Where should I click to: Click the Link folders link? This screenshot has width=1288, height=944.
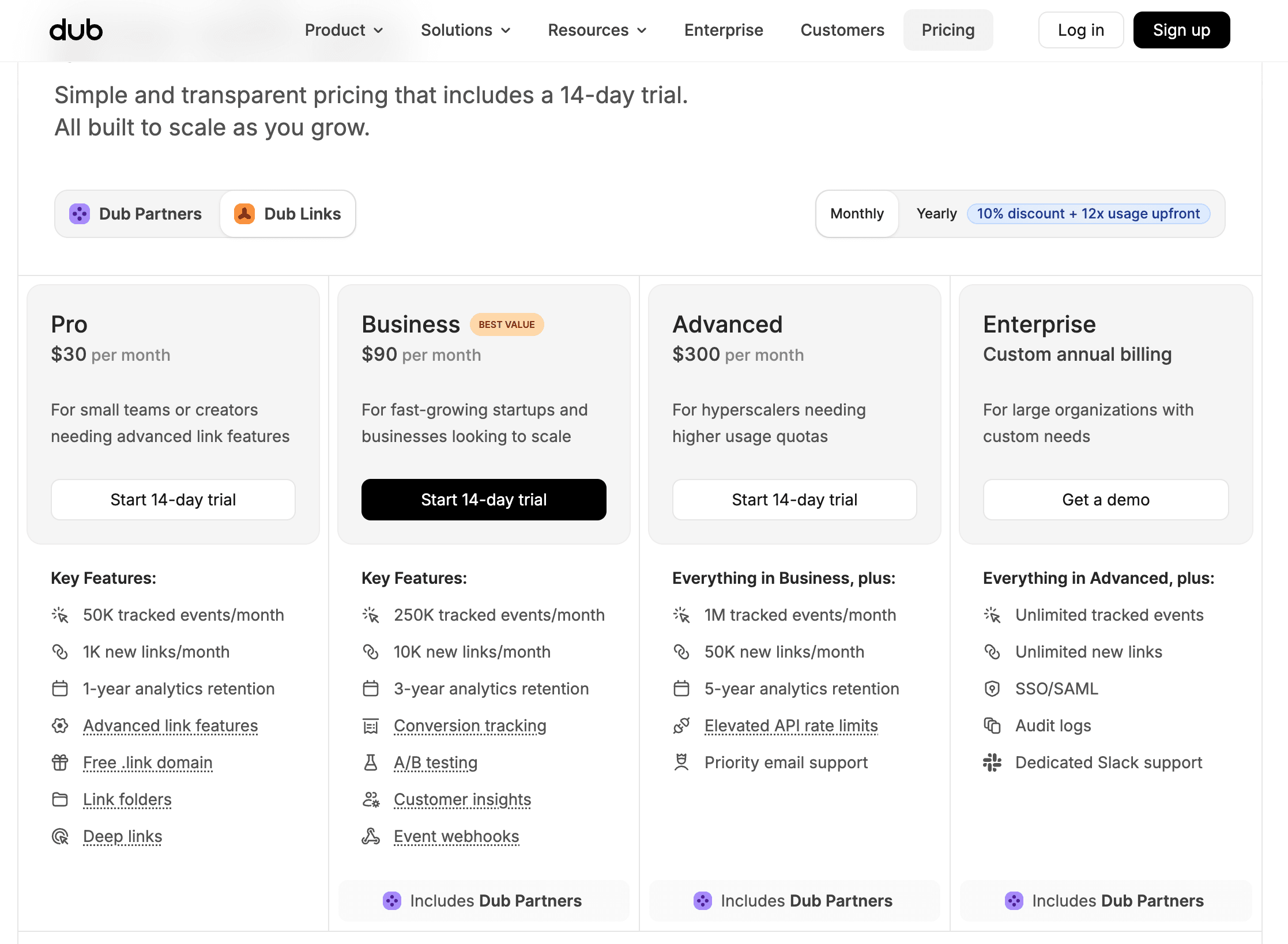point(127,799)
